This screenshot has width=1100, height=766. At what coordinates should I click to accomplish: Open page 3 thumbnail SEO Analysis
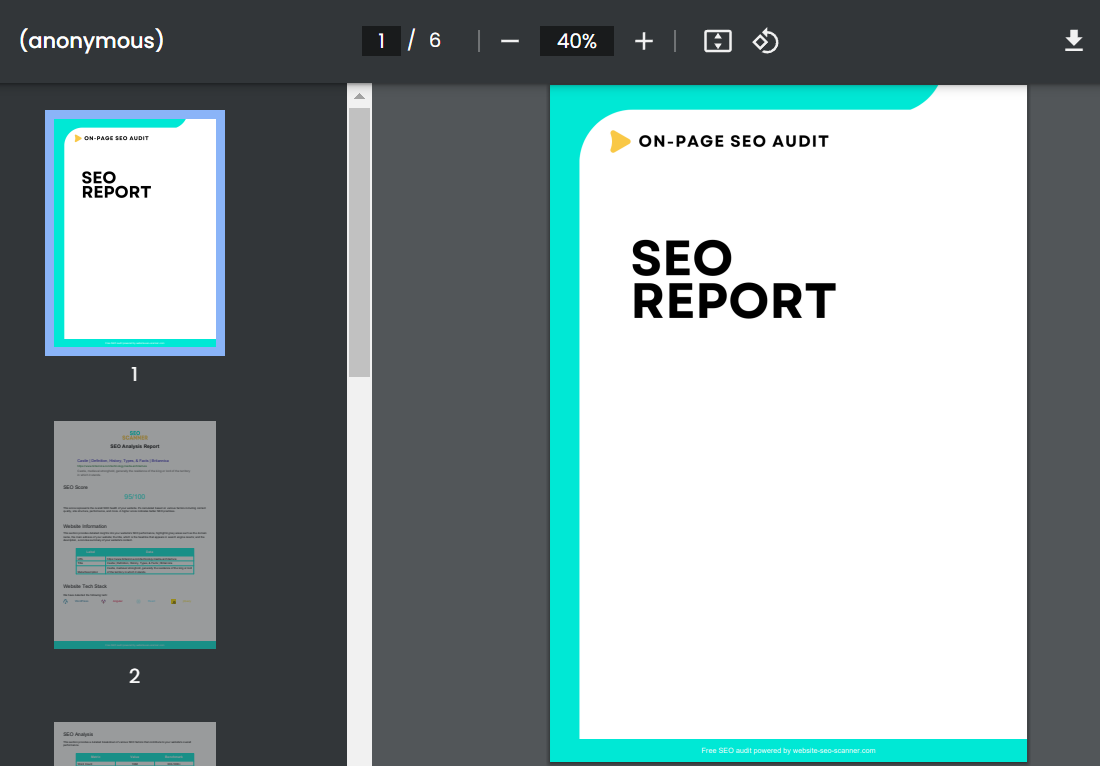click(135, 744)
